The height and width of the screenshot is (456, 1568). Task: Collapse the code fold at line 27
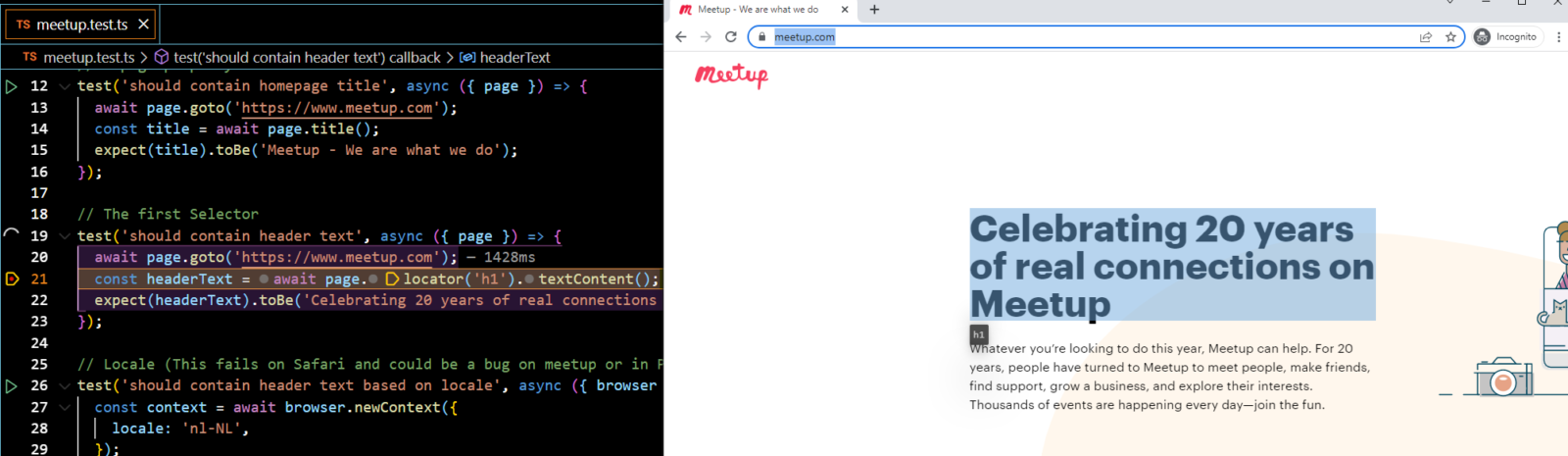coord(65,407)
